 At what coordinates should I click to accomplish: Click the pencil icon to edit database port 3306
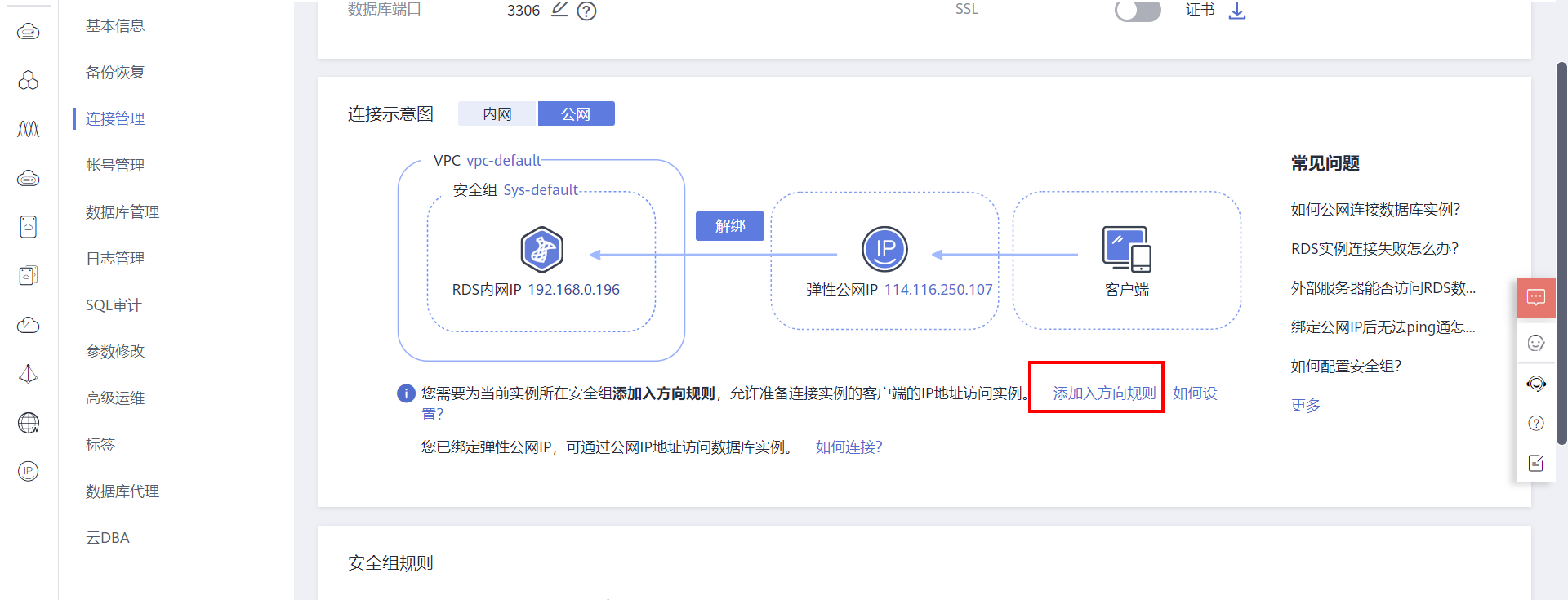click(x=559, y=9)
